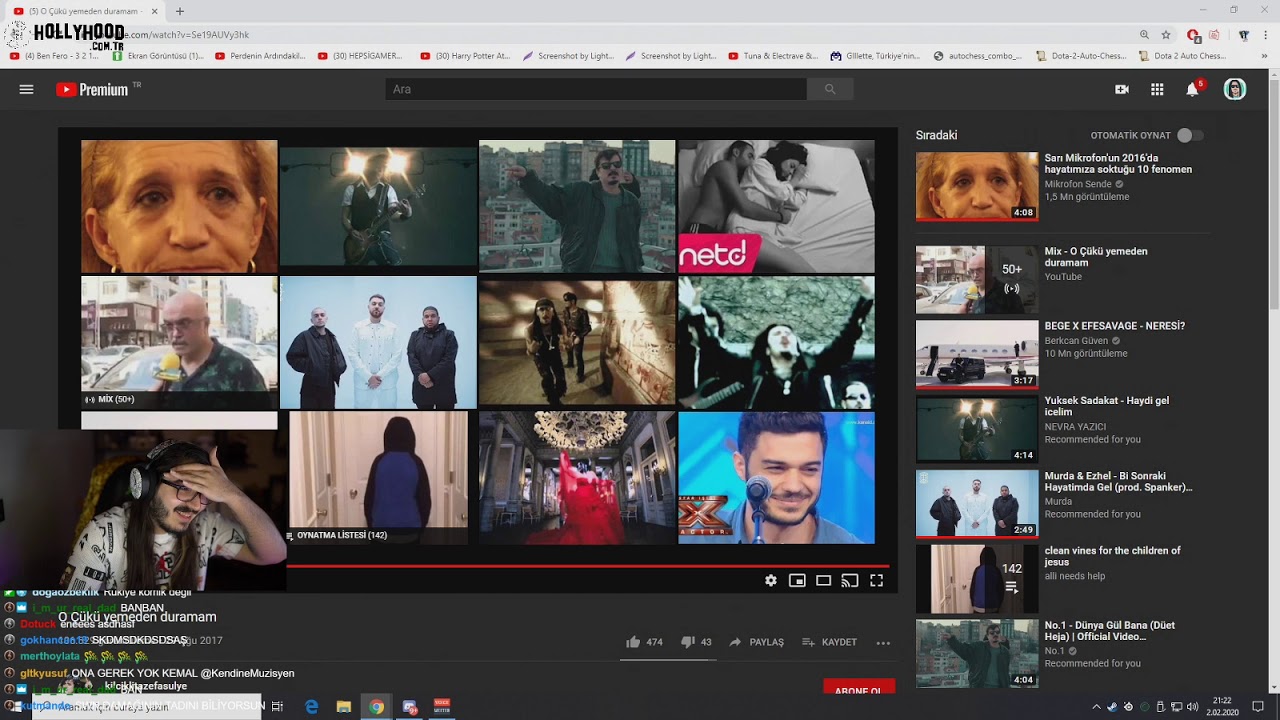Viewport: 1280px width, 720px height.
Task: Open the Dota-2-Auto-Chess bookmark
Action: pyautogui.click(x=1082, y=56)
